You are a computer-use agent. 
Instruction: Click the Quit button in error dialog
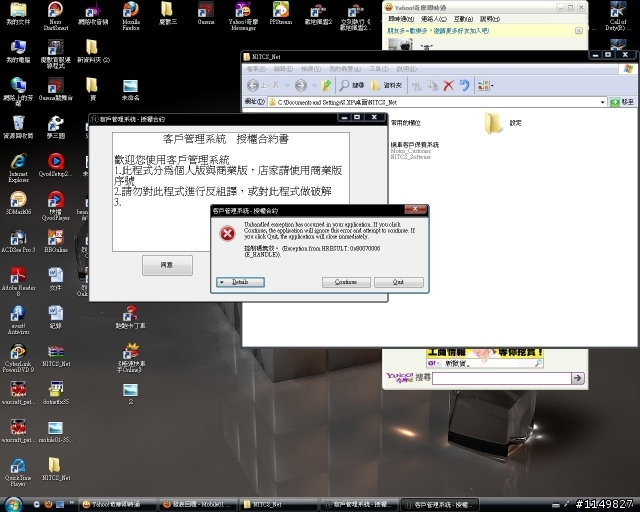[398, 282]
